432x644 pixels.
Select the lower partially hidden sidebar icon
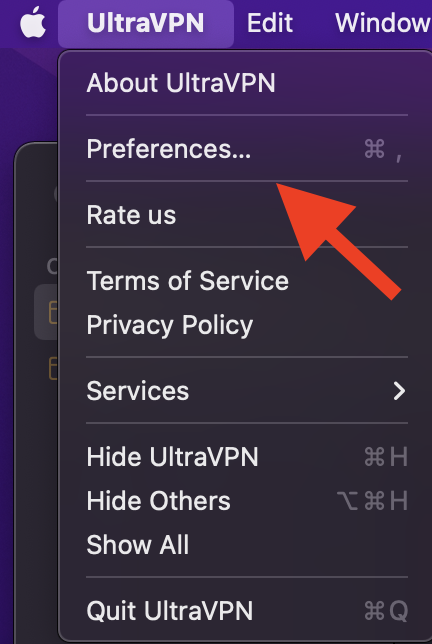click(53, 368)
